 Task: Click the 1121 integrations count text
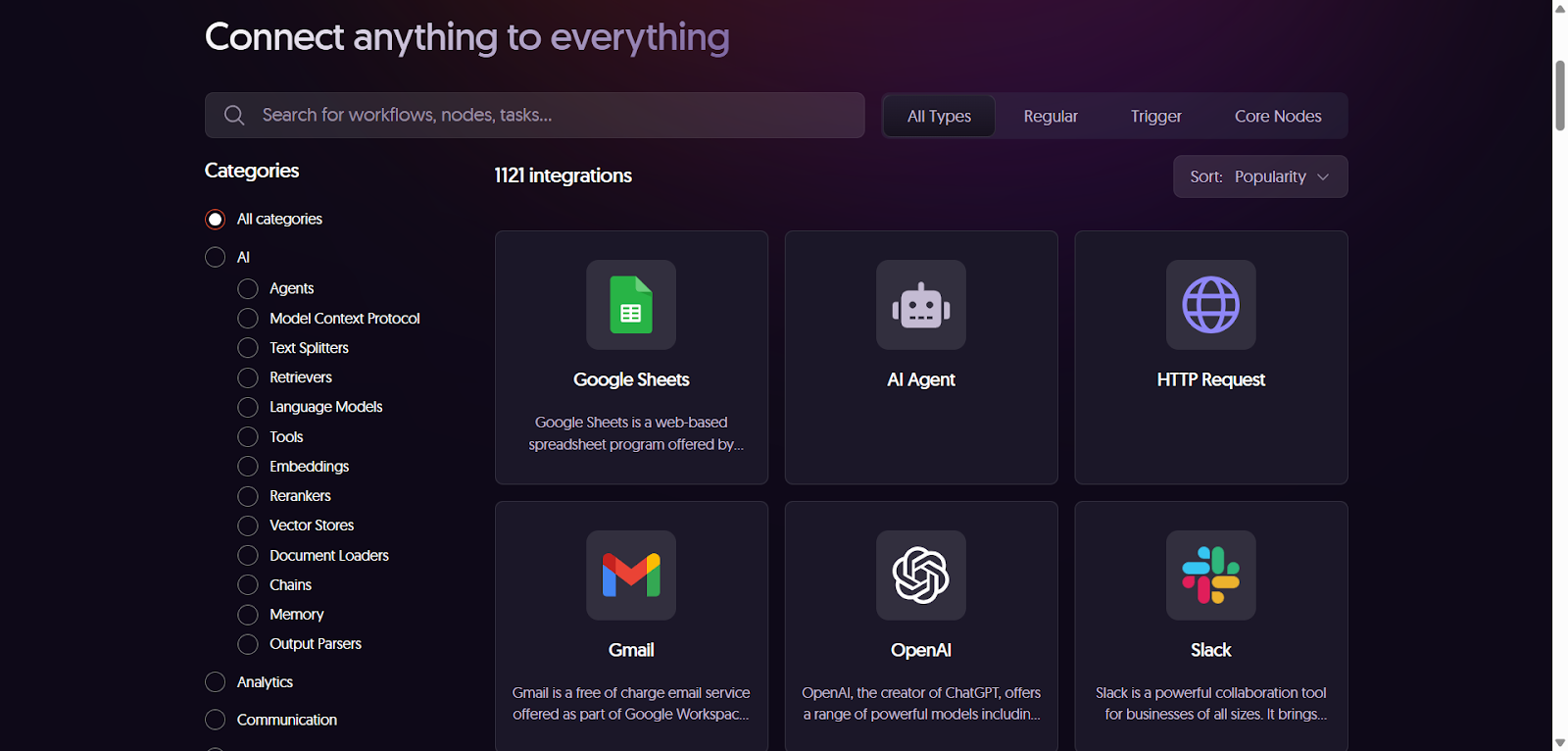click(x=563, y=175)
